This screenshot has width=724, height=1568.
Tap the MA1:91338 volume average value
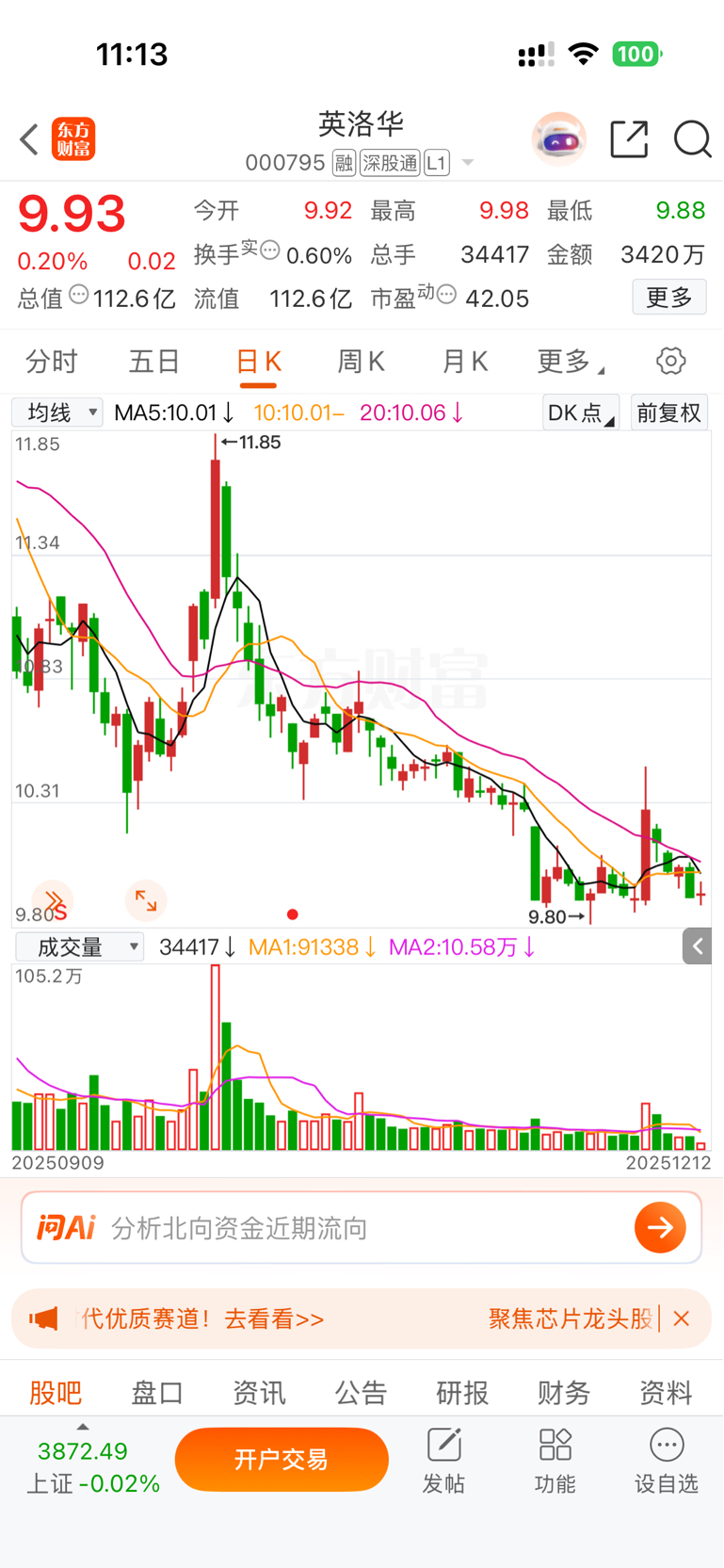coord(313,946)
